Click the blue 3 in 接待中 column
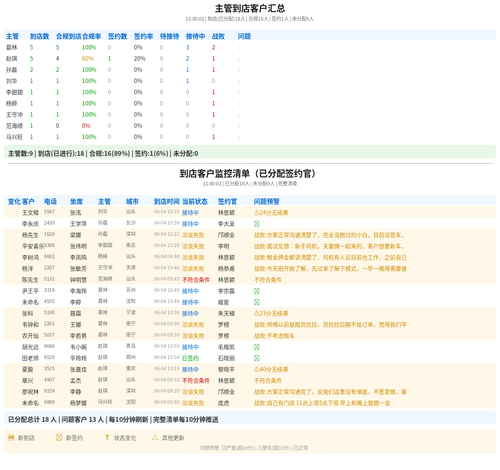Image resolution: width=500 pixels, height=470 pixels. pos(187,47)
